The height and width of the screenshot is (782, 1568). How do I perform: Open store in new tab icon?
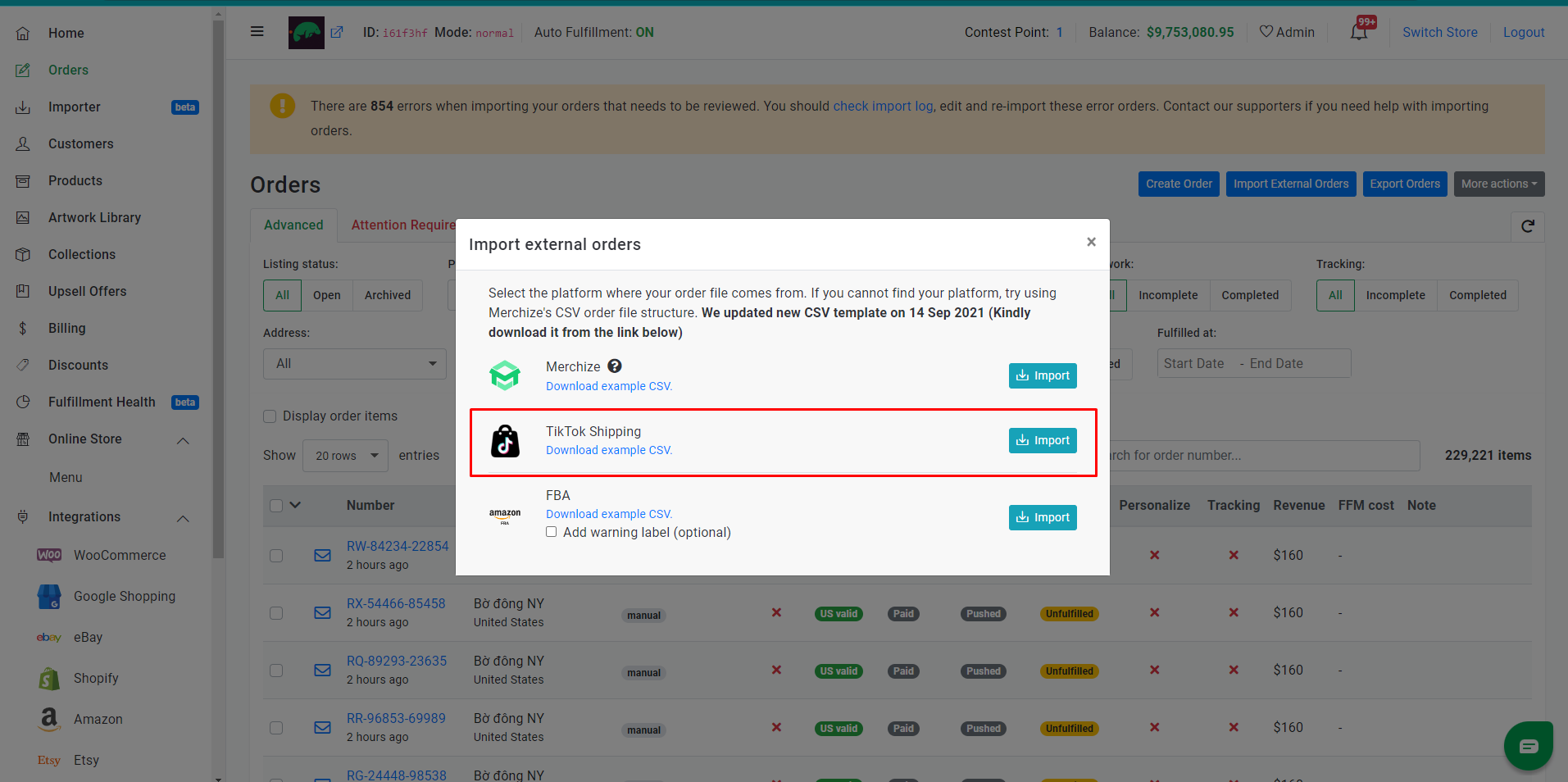pos(337,33)
